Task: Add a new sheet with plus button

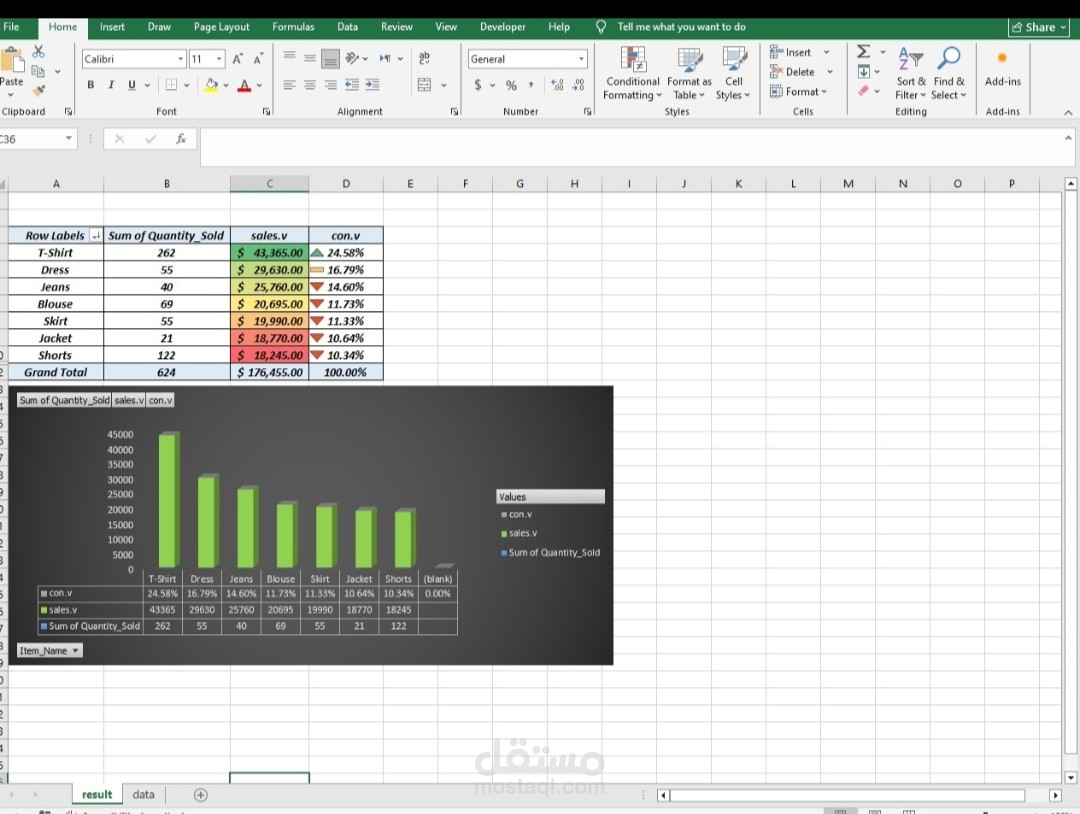Action: click(200, 795)
